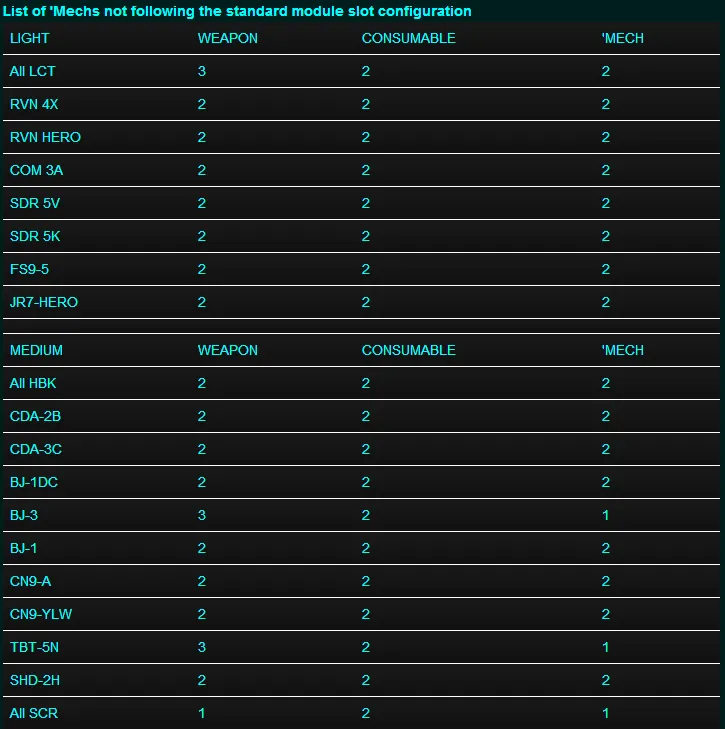Click the CDA-2B entry
Screen dimensions: 725x729
pos(35,416)
